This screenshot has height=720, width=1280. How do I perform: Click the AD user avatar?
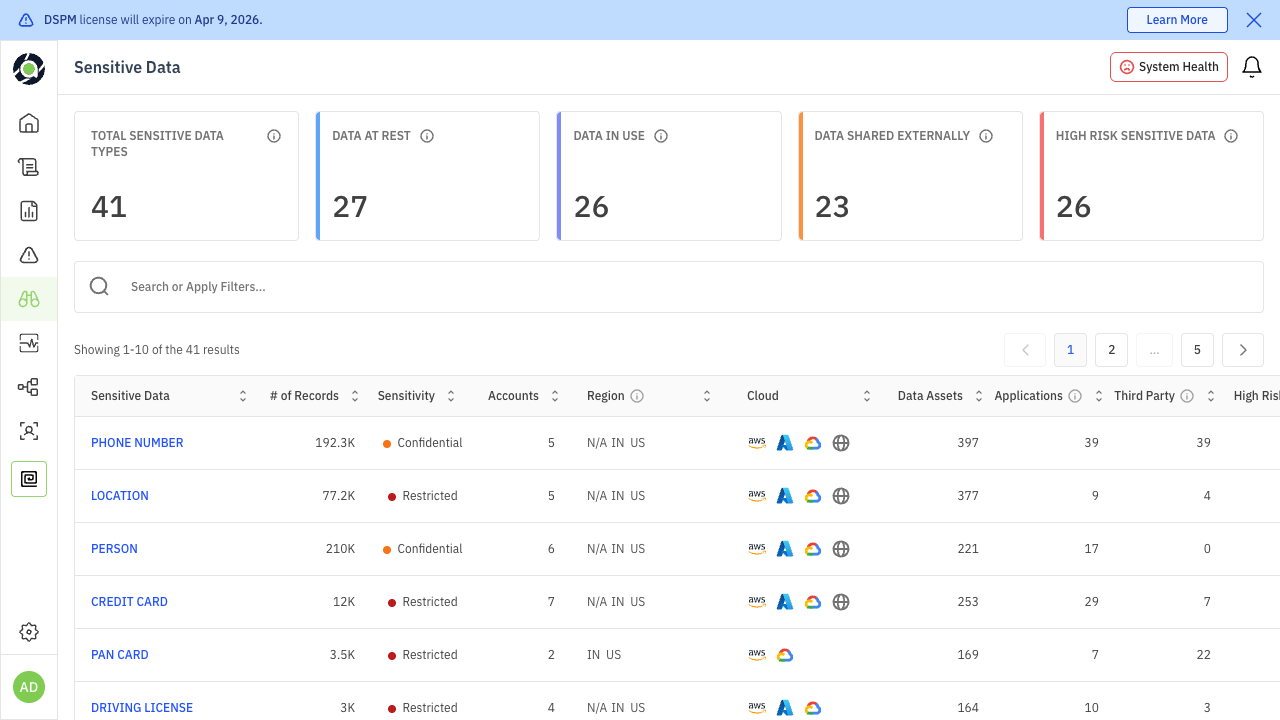pos(29,687)
